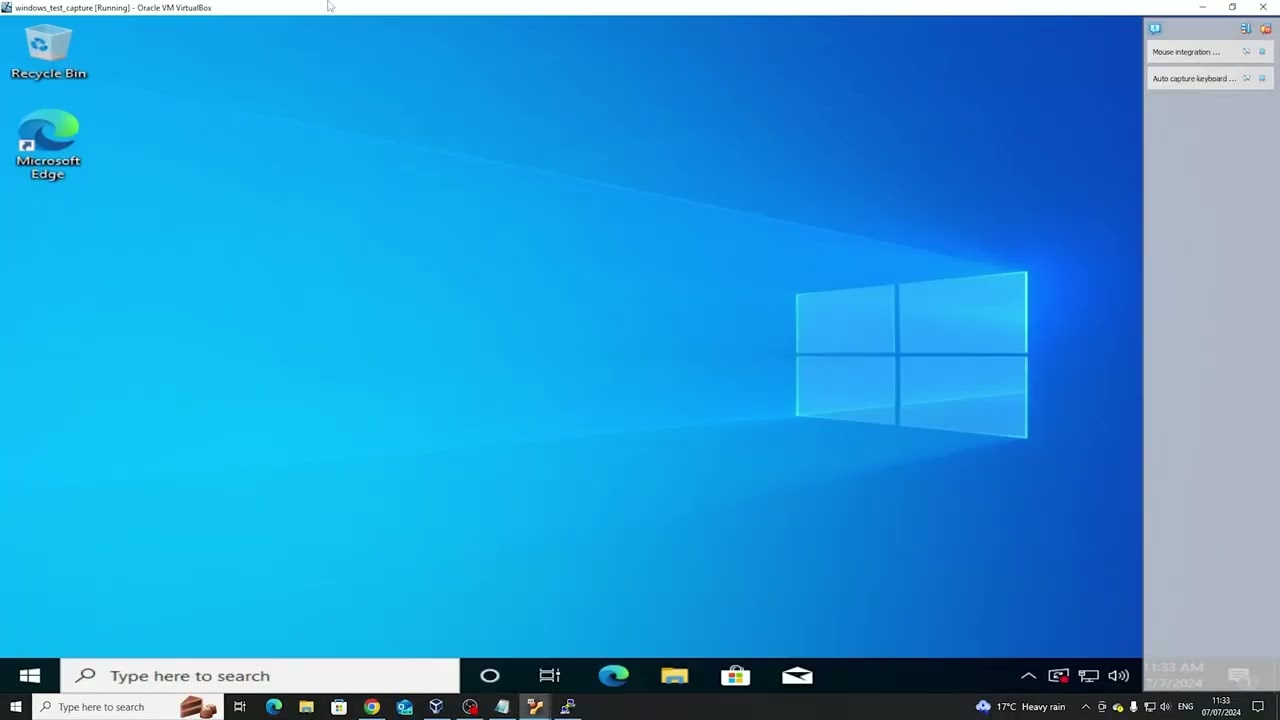1280x720 pixels.
Task: Select the Microsoft Edge desktop shortcut
Action: pos(48,146)
